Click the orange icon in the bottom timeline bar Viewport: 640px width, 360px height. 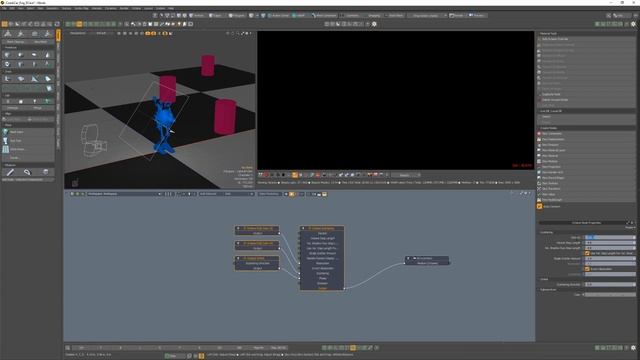pos(353,348)
